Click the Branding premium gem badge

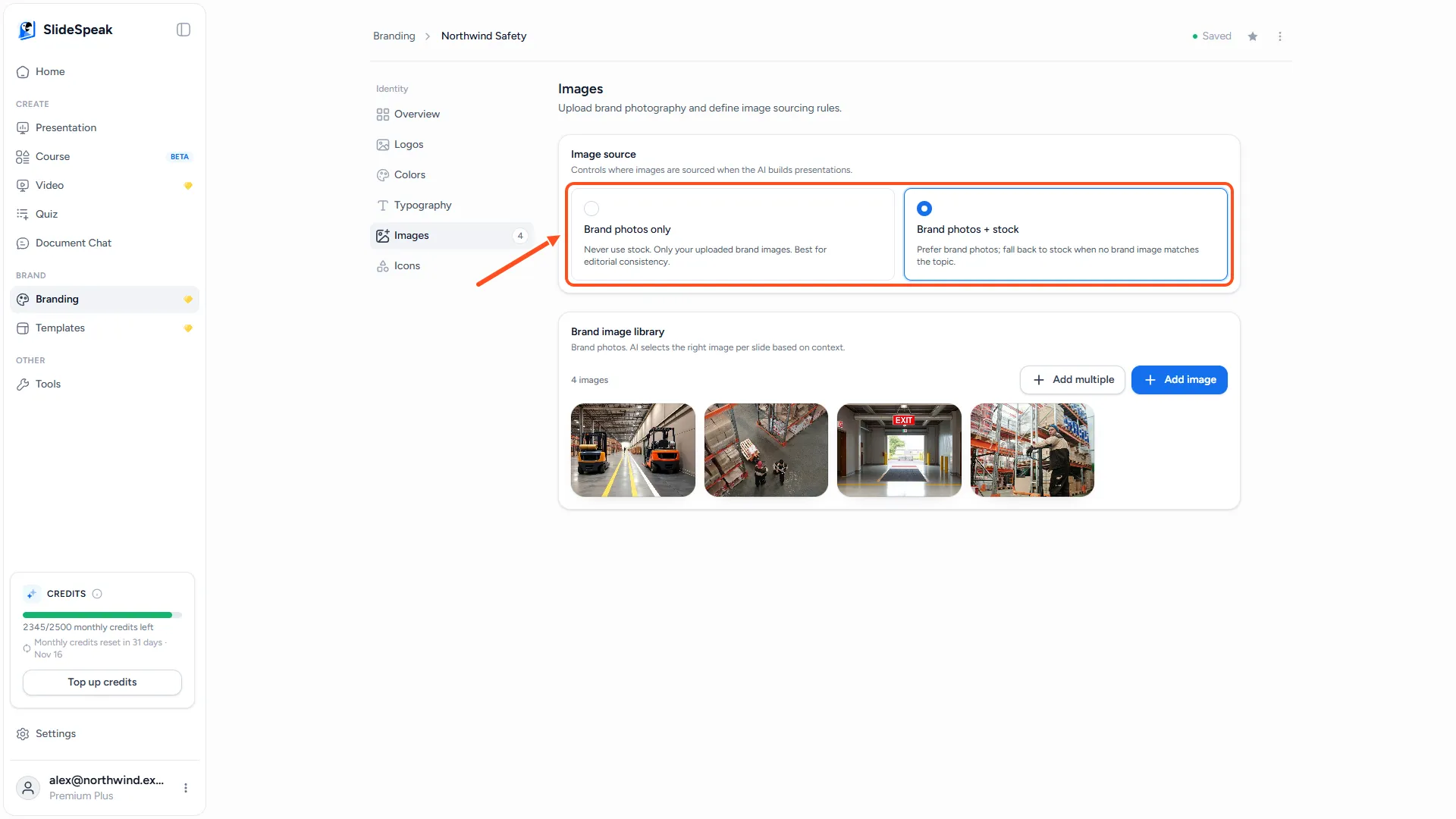pyautogui.click(x=188, y=300)
